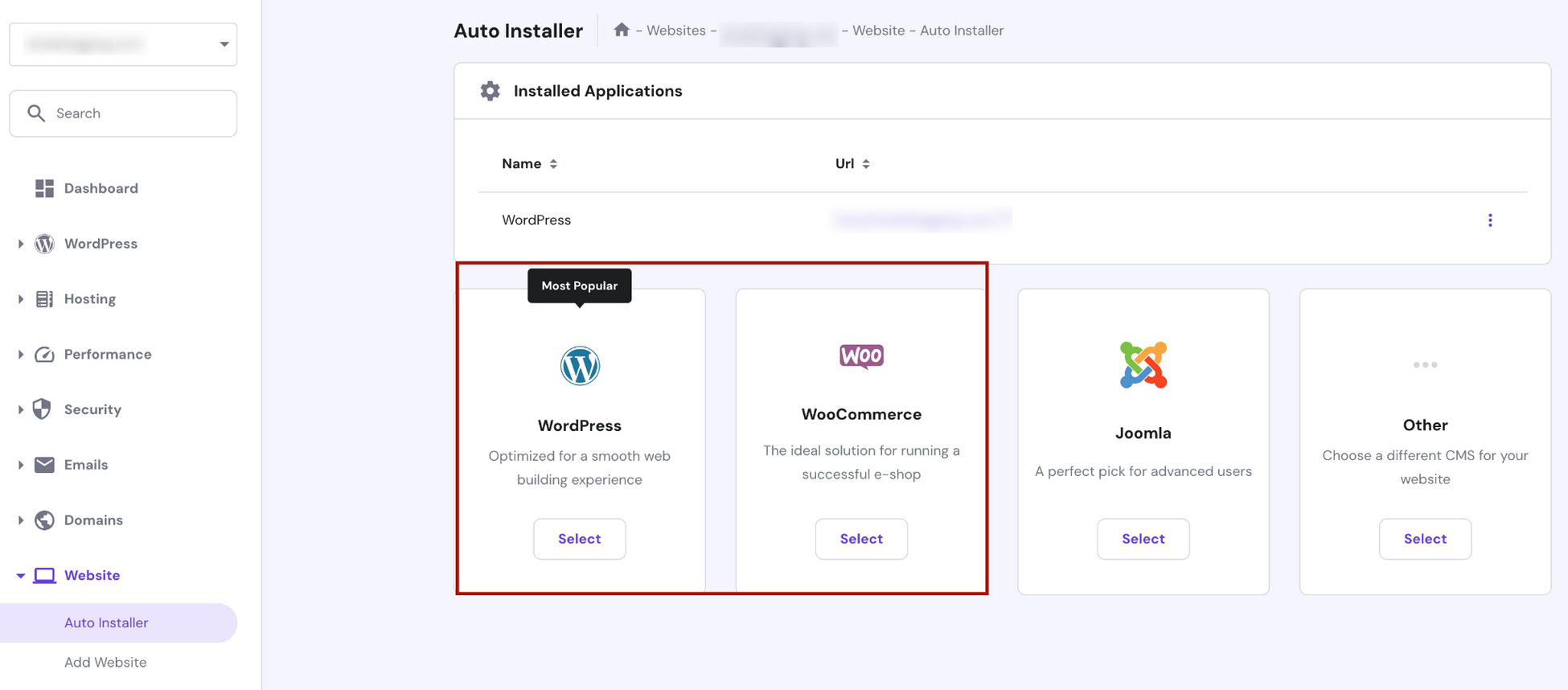
Task: Open the WordPress row three-dot menu
Action: pos(1490,220)
